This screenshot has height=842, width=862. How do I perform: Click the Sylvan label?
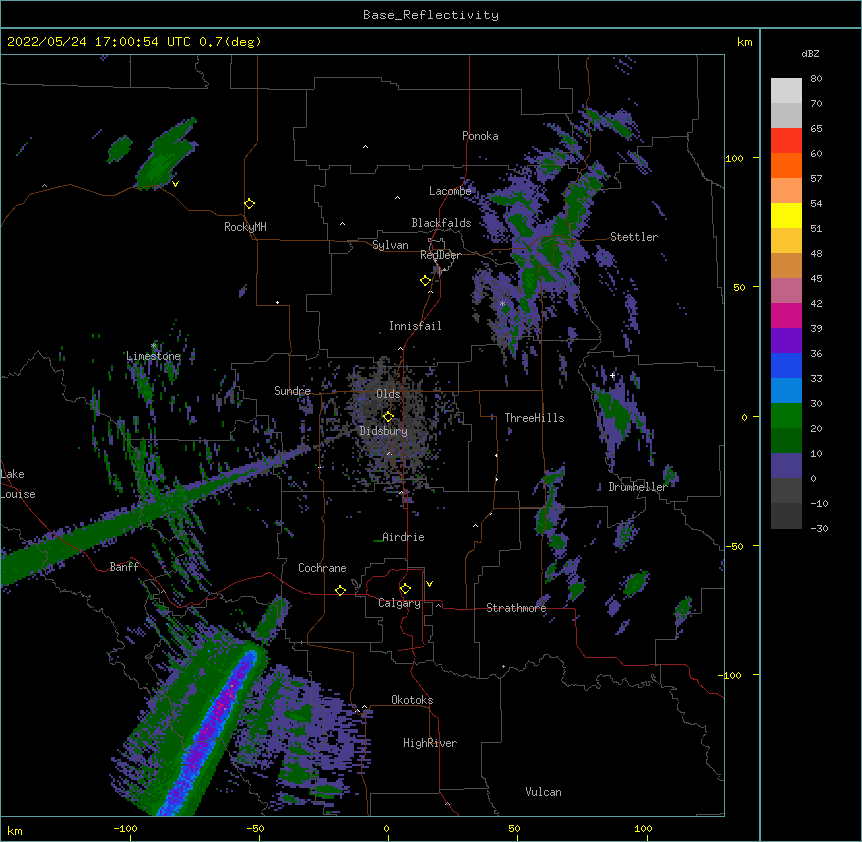[x=390, y=245]
